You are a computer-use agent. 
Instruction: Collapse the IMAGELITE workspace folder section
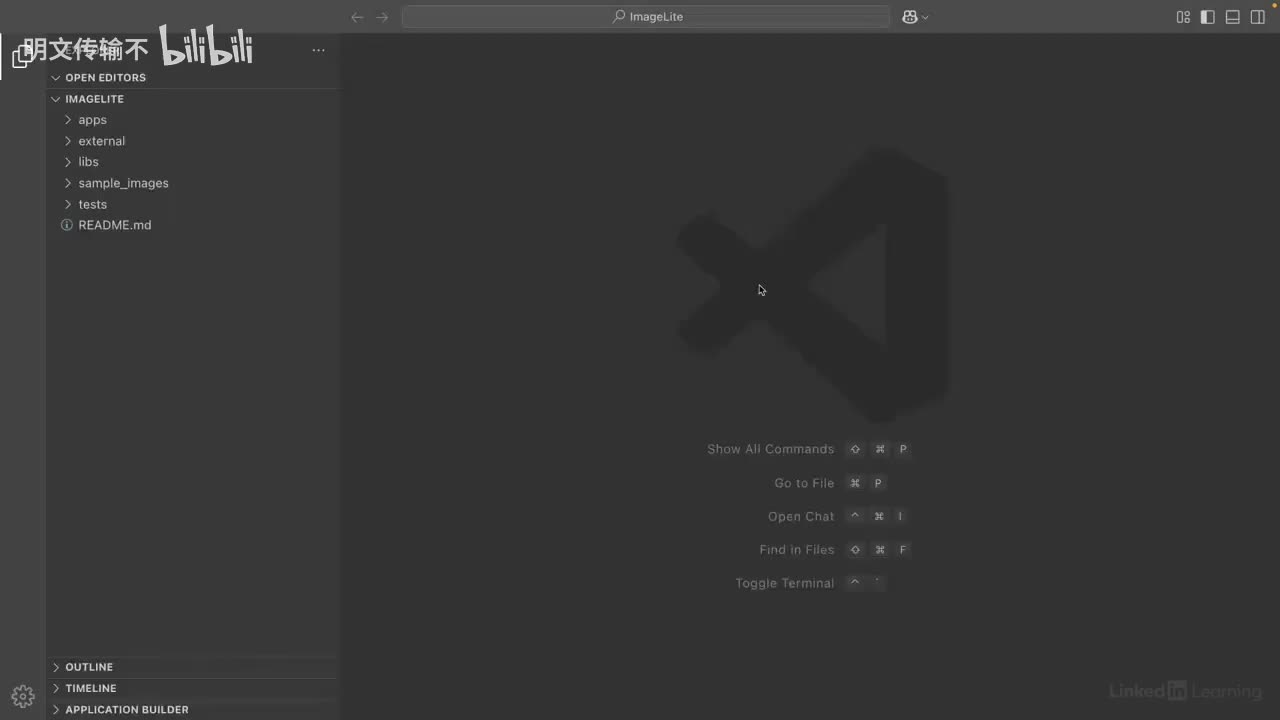(192, 99)
